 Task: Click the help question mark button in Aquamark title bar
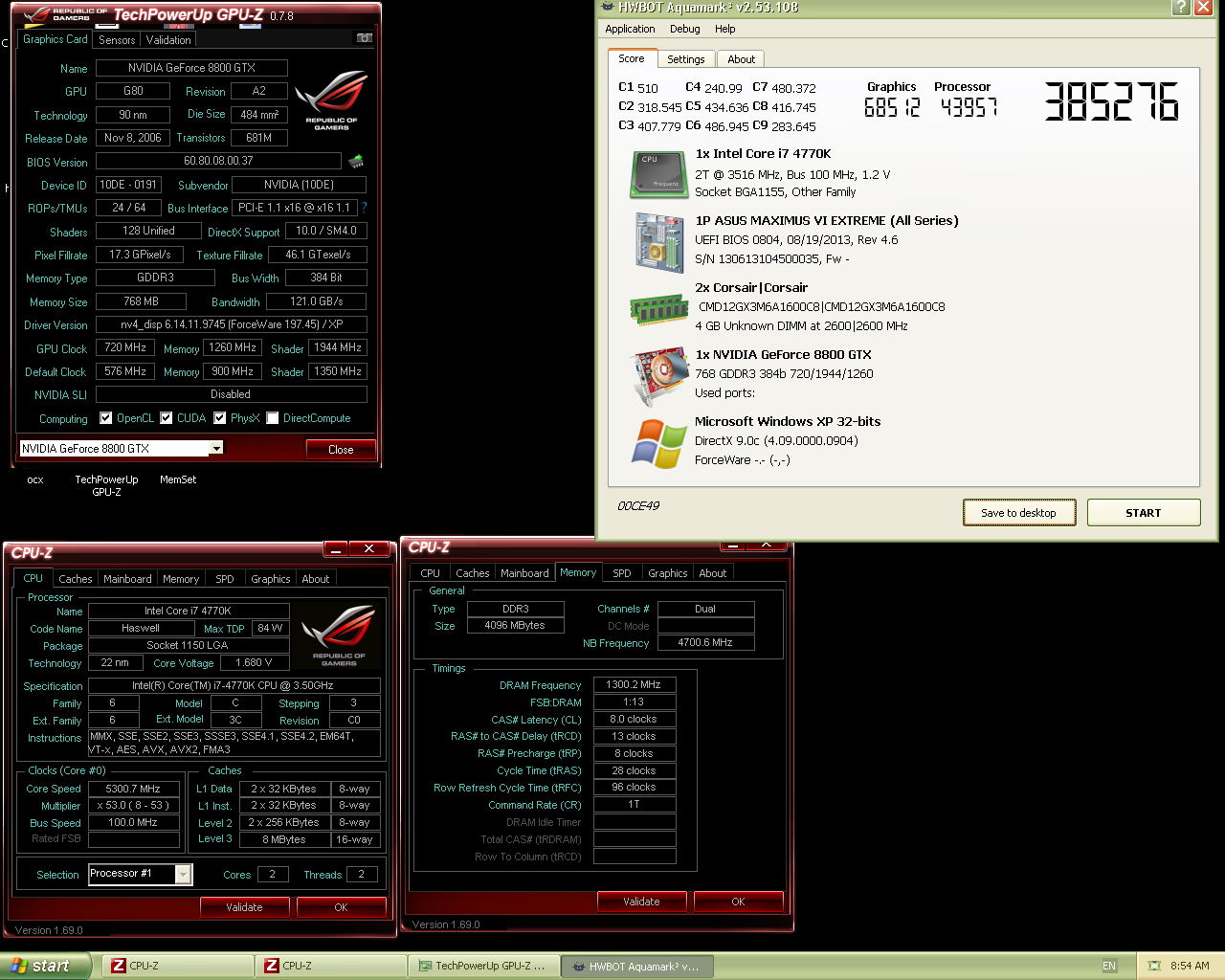[x=1181, y=8]
